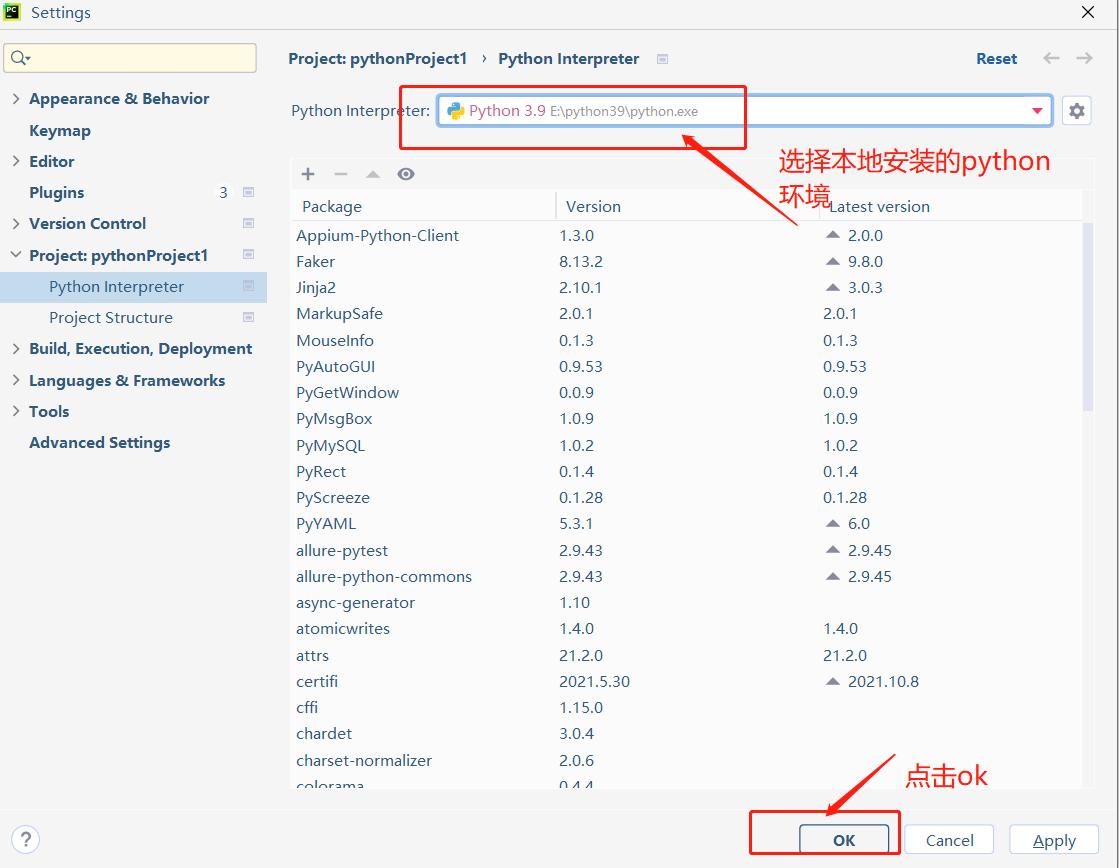1119x868 pixels.
Task: Click the Cancel button
Action: (949, 840)
